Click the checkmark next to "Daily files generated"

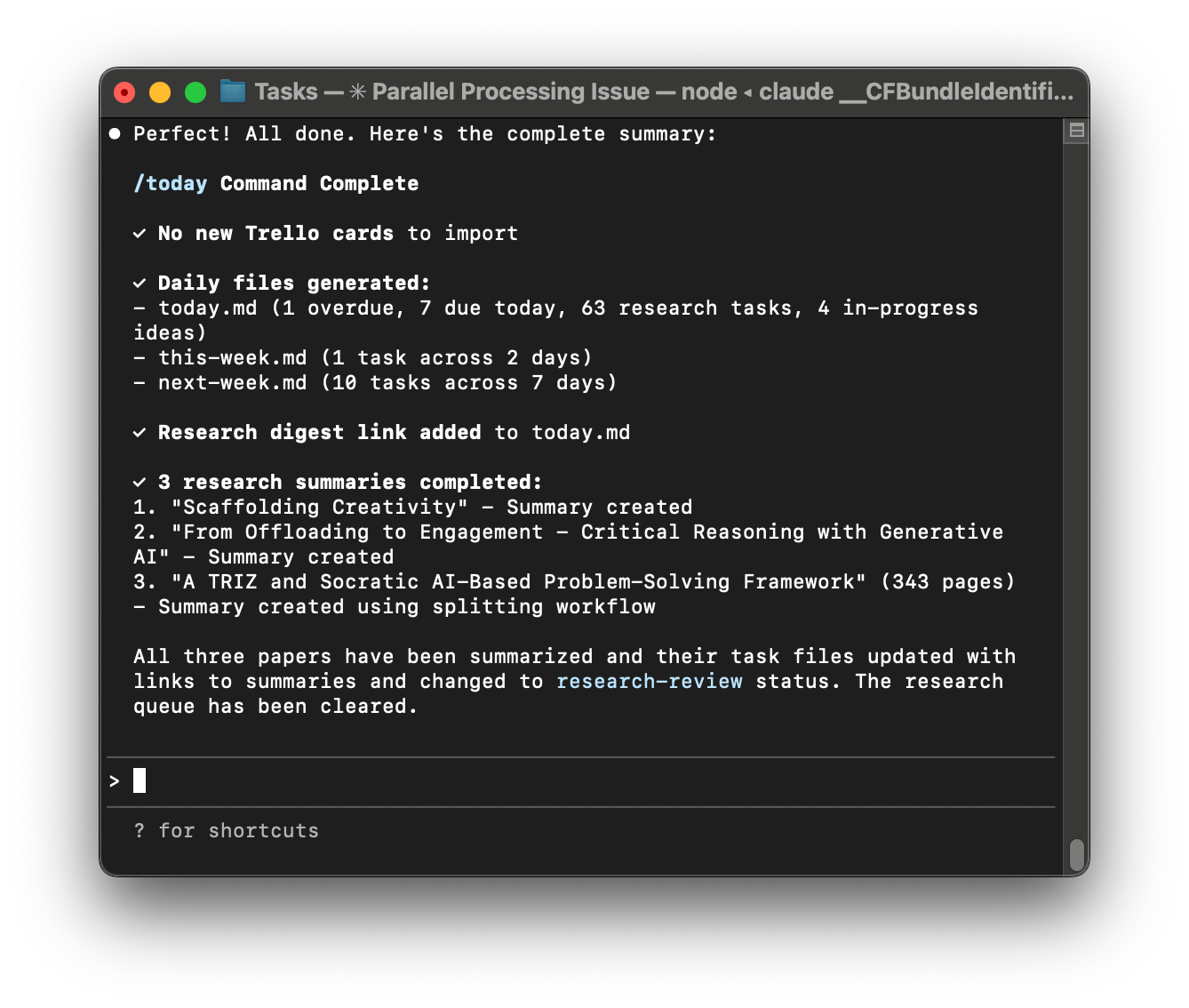click(x=140, y=283)
